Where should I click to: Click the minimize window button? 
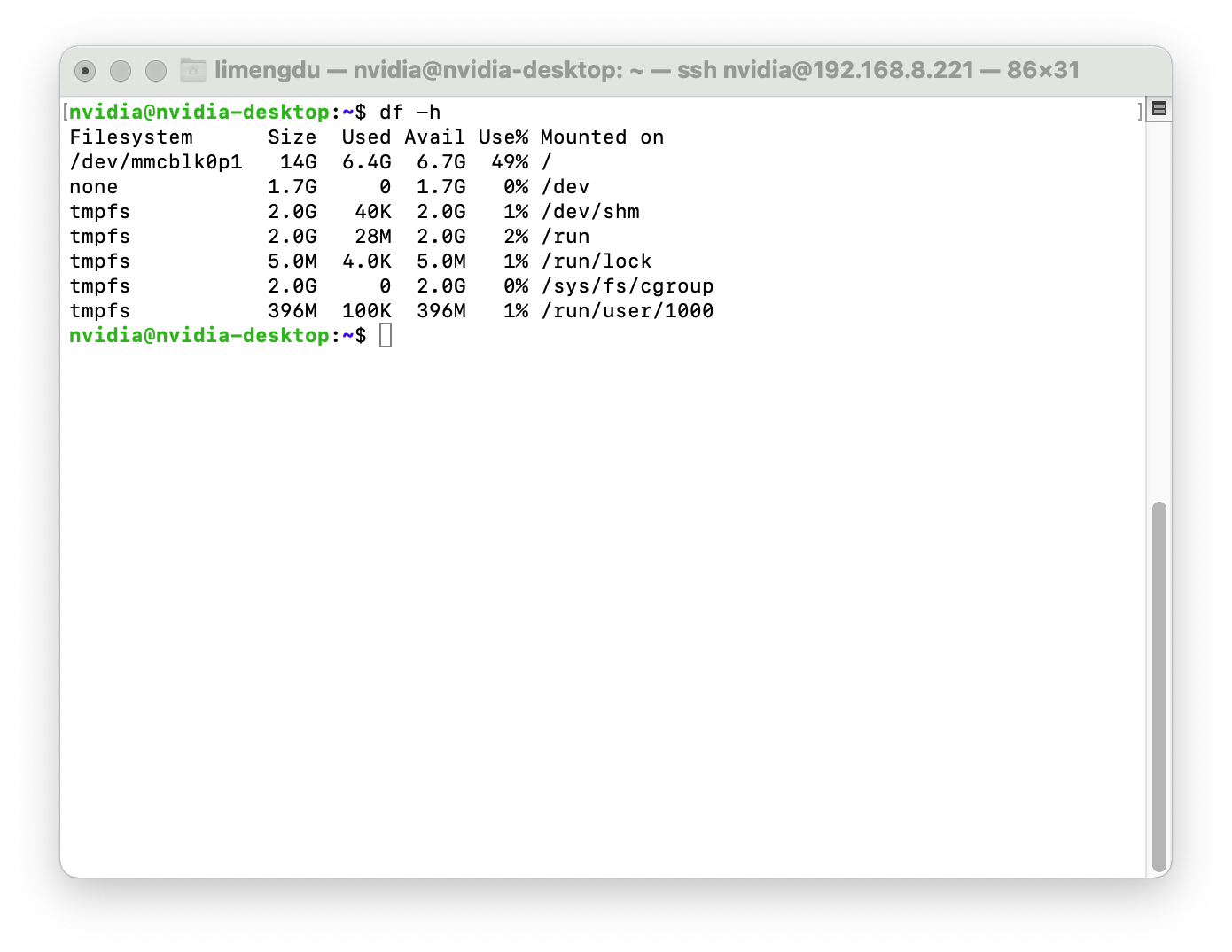tap(121, 70)
